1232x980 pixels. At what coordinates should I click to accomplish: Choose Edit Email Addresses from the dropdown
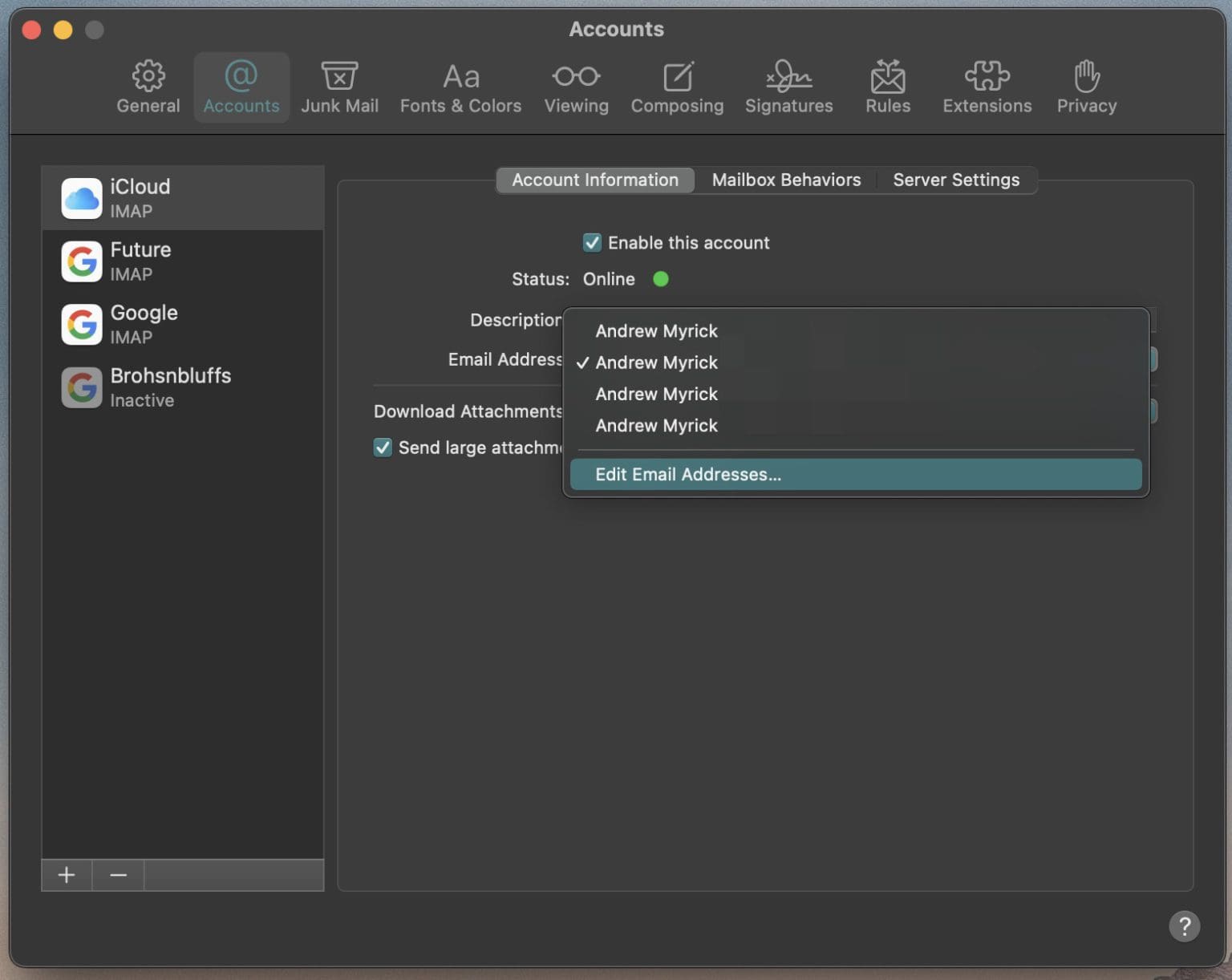[687, 474]
